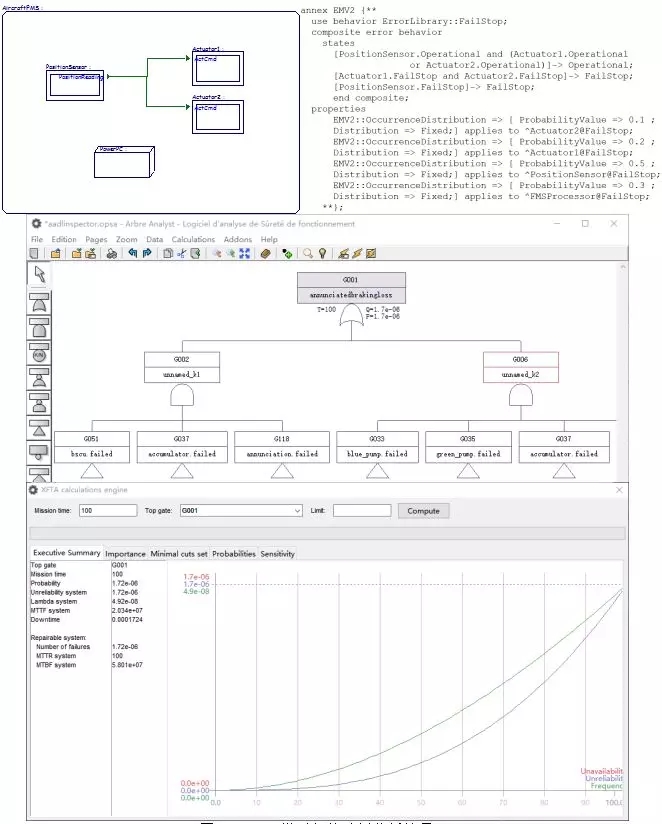Select the G002 unnamed_k1 gate box

coord(182,367)
